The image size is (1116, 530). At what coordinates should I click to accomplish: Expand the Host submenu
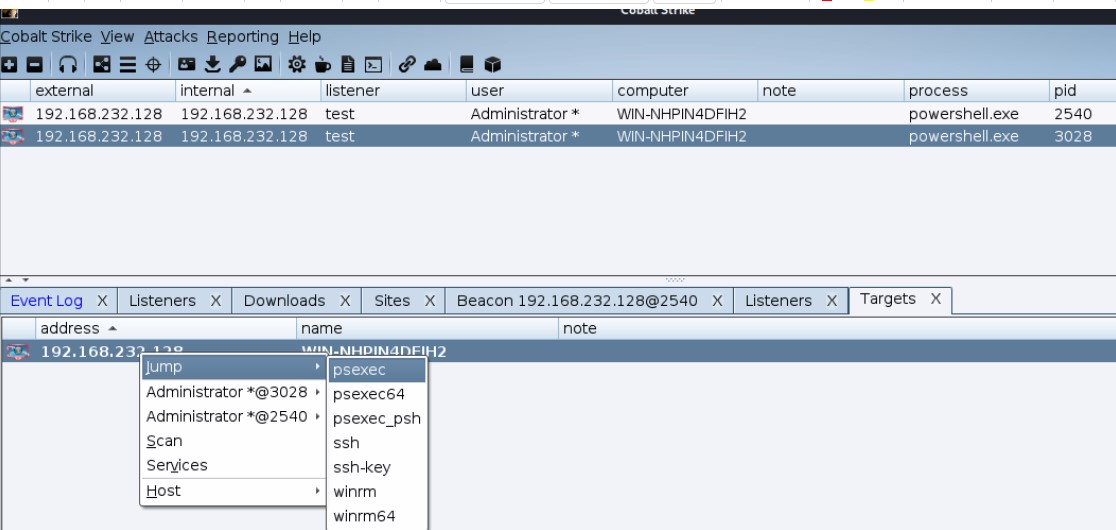click(x=233, y=491)
